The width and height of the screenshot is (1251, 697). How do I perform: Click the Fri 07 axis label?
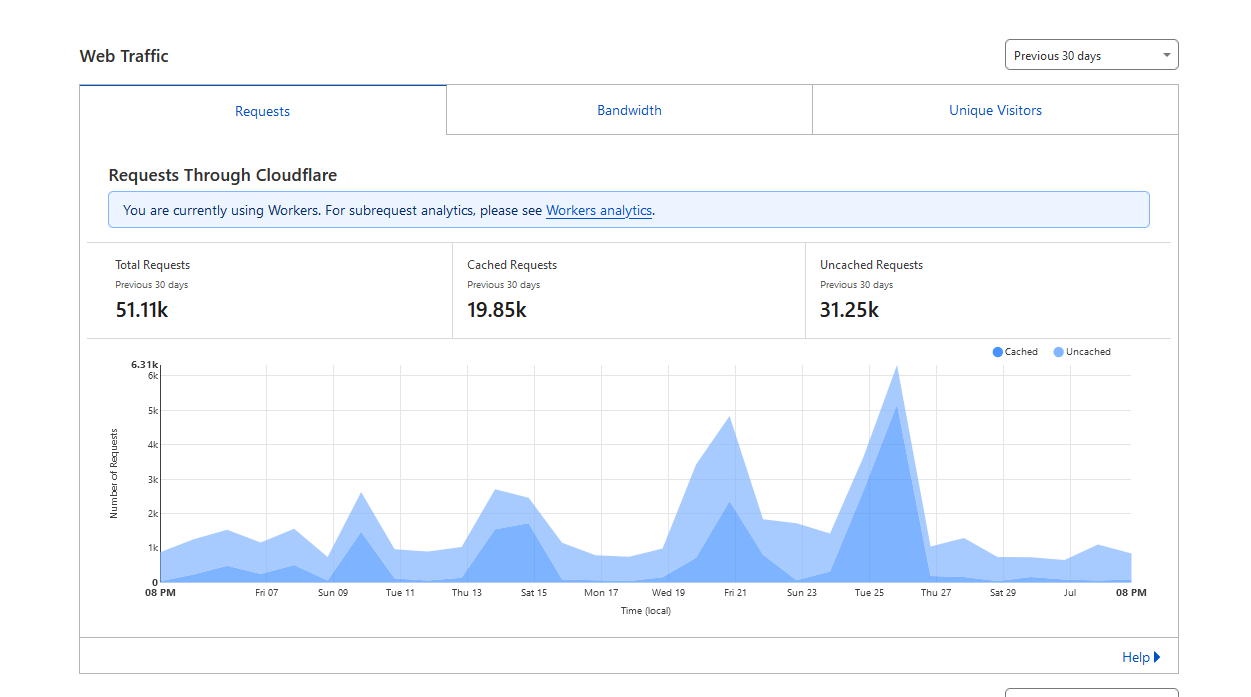(x=266, y=592)
